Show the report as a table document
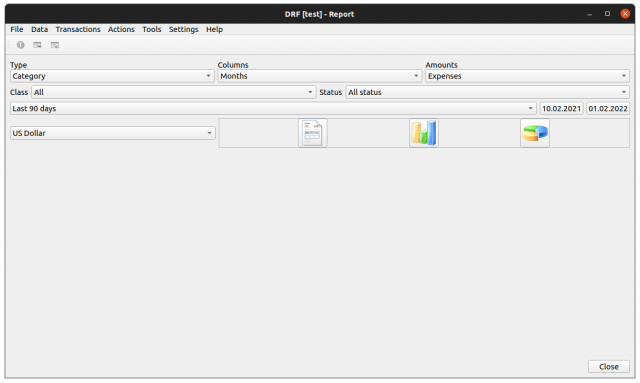 (x=313, y=133)
